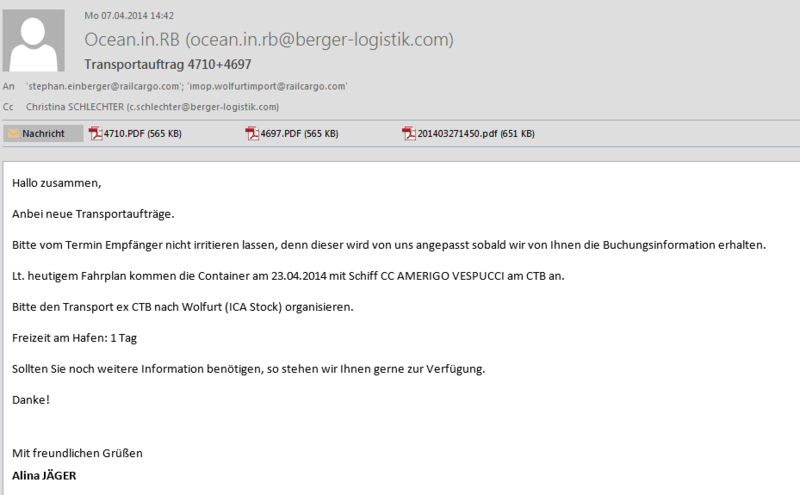Click PDF icon of 4697.PDF attachment
Viewport: 800px width, 495px height.
252,134
